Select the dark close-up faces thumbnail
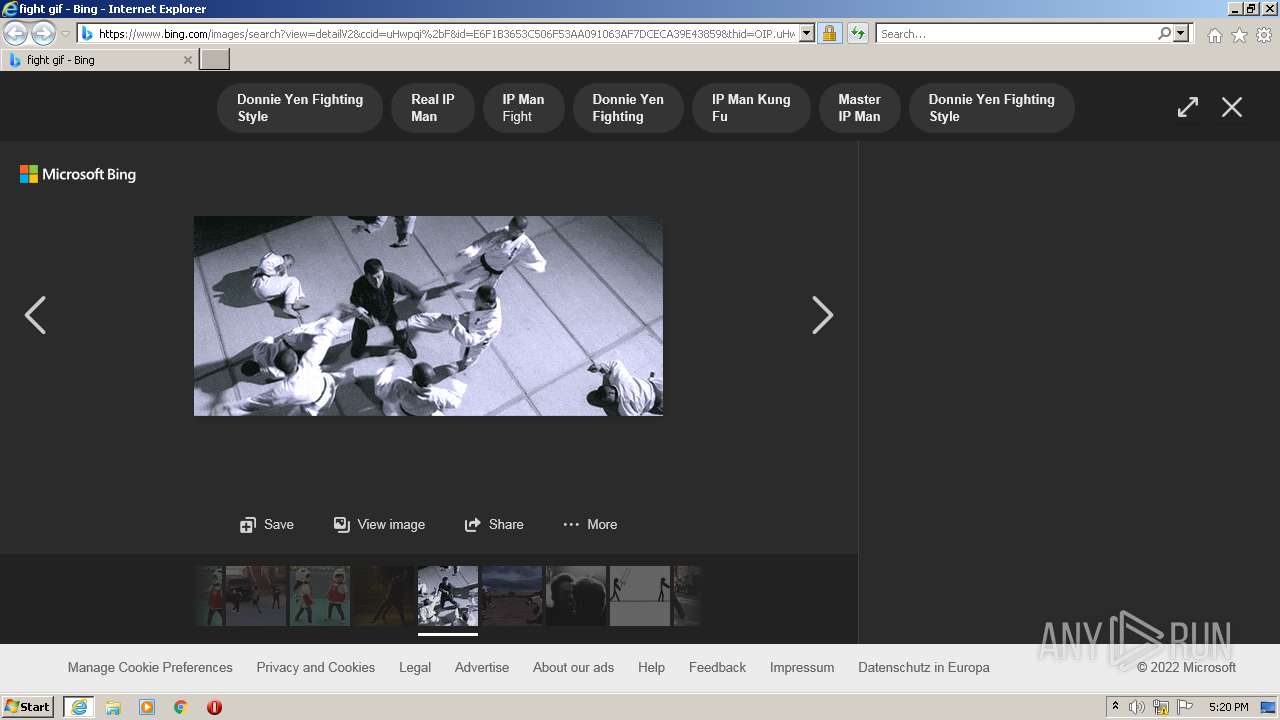Screen dimensions: 1280x720 pos(576,596)
